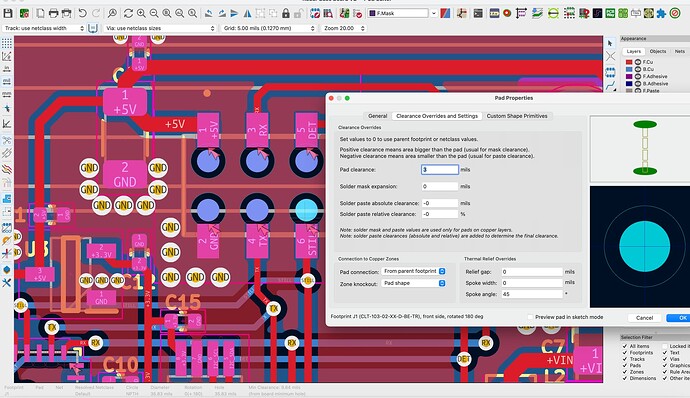
Task: Click the Print icon in toolbar
Action: pyautogui.click(x=53, y=14)
